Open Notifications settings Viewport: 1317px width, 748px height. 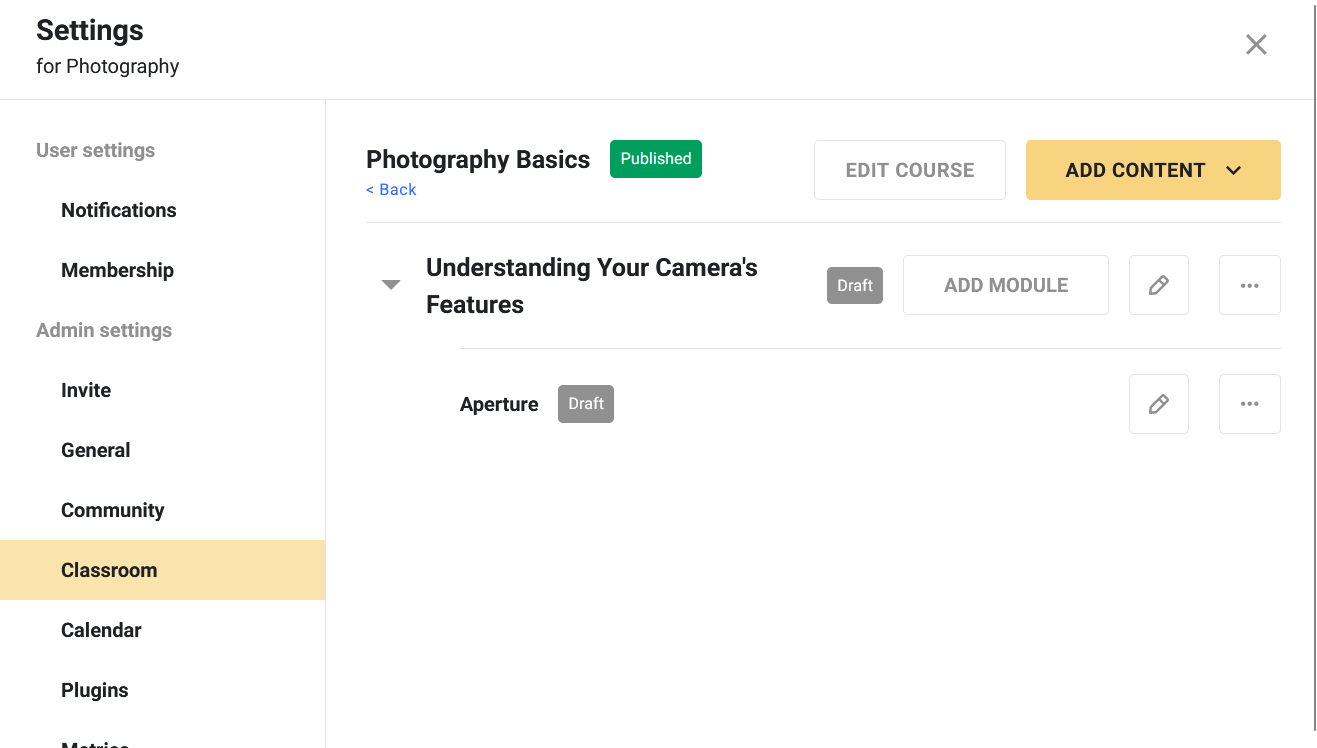pyautogui.click(x=118, y=210)
